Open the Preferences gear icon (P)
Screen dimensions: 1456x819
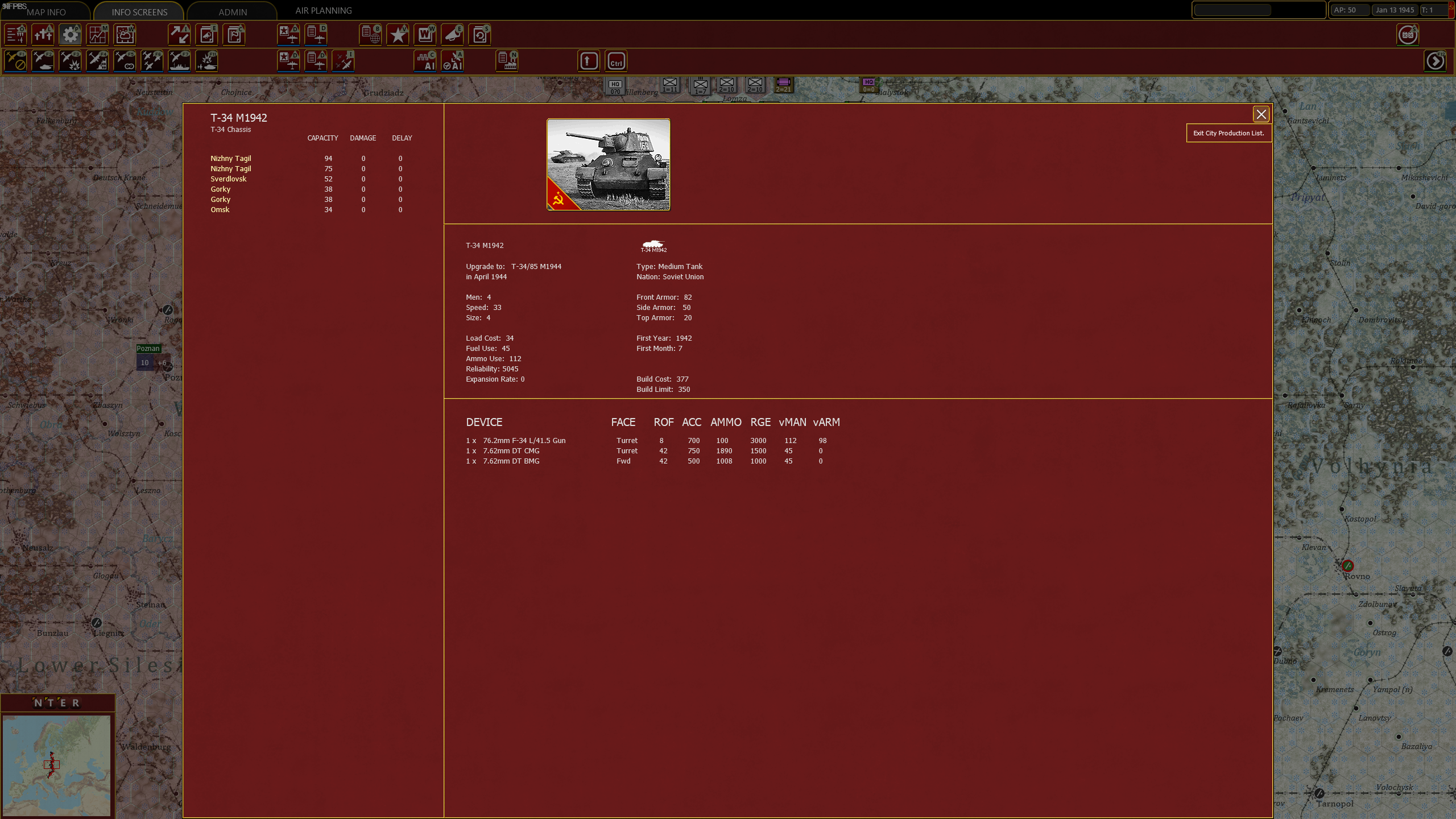coord(70,35)
